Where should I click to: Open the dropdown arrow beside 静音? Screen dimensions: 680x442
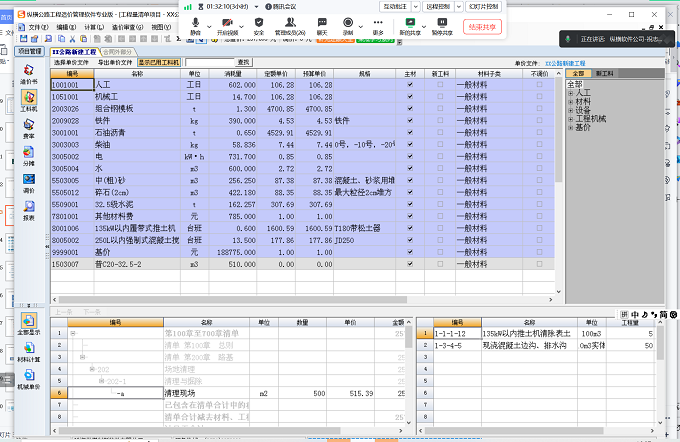point(209,27)
